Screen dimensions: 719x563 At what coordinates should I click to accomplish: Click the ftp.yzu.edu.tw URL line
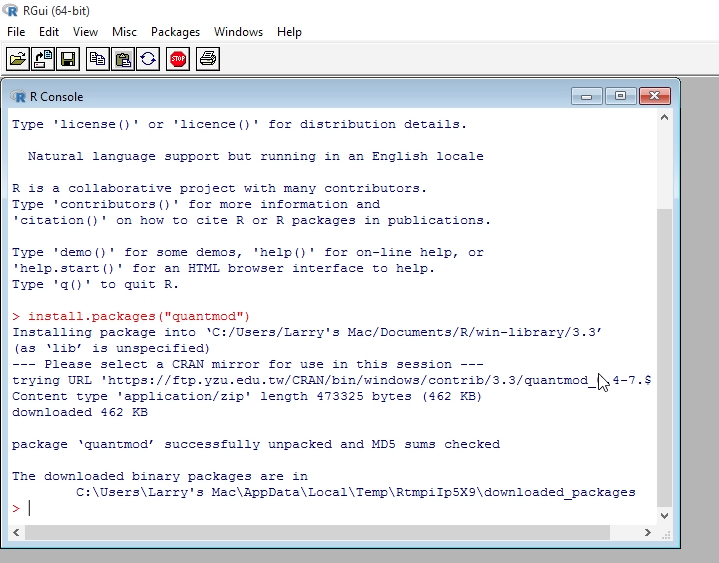click(331, 381)
